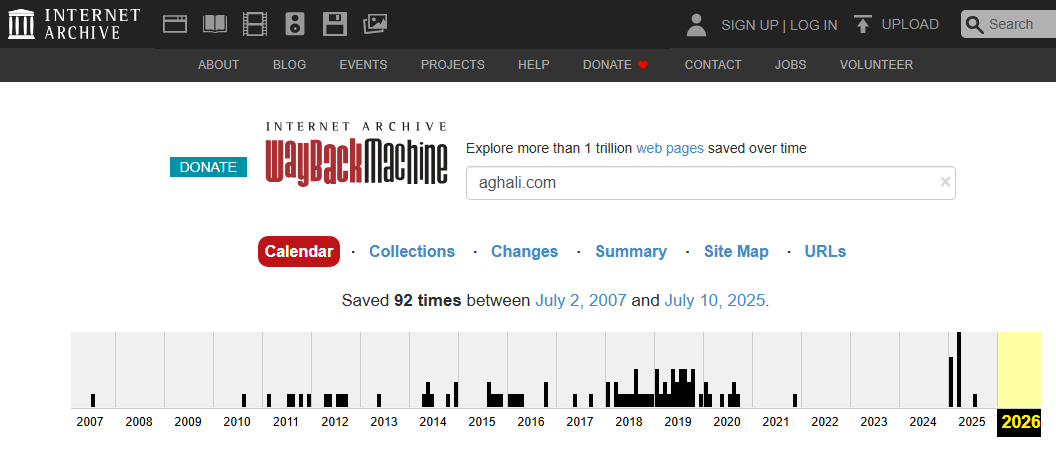Select year 2019 on the timeline

[678, 422]
